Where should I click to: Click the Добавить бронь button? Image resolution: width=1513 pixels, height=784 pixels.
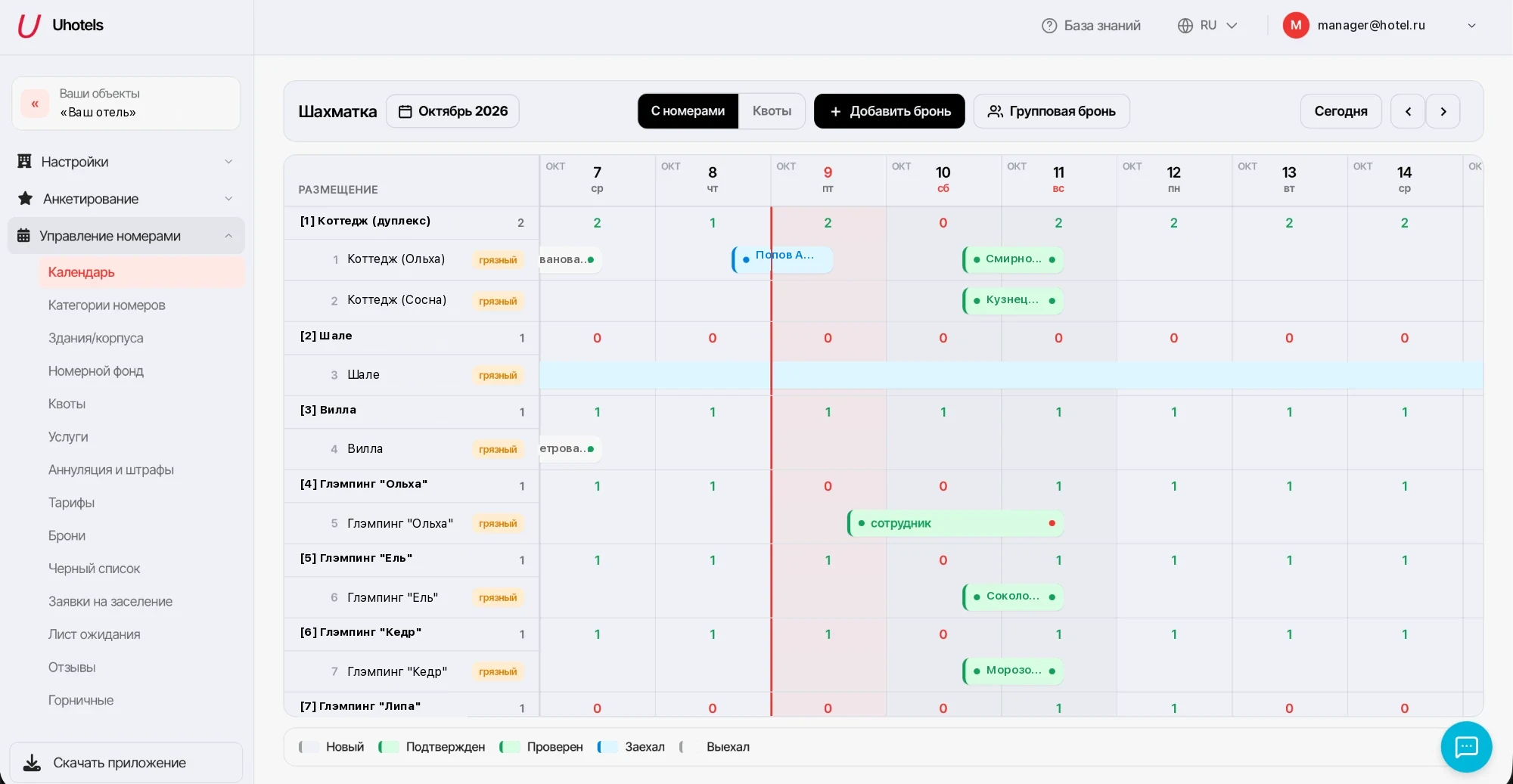(889, 111)
